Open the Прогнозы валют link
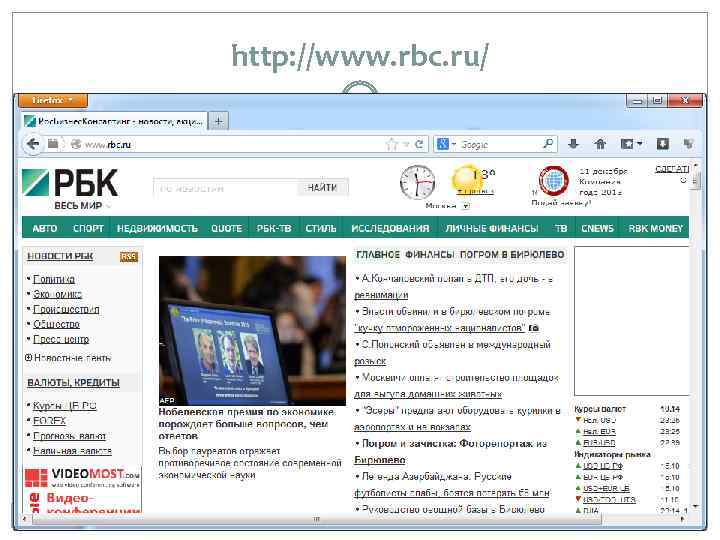 [69, 436]
